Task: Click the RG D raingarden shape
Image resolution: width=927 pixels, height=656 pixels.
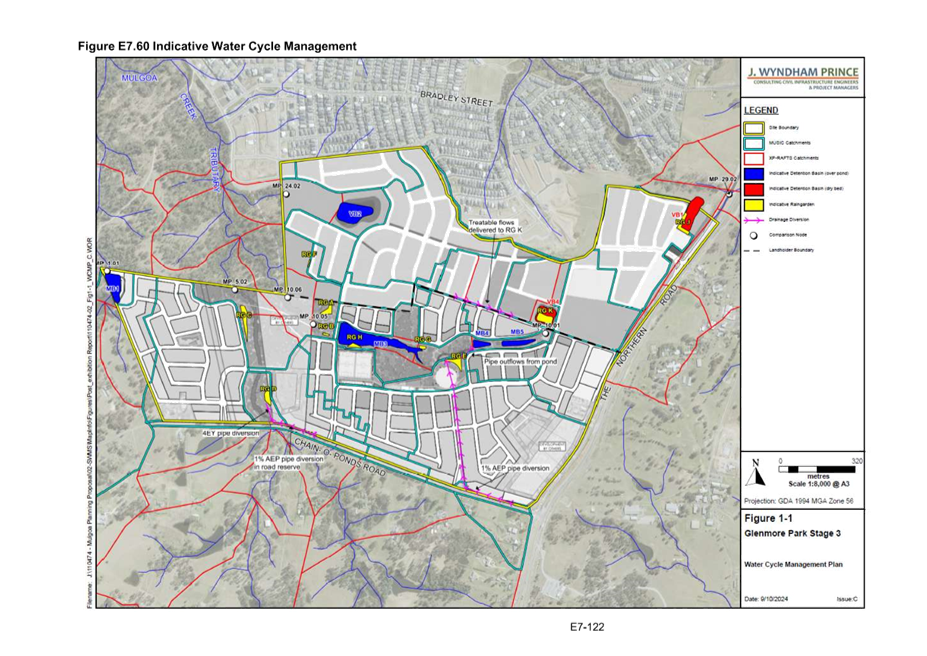Action: pyautogui.click(x=269, y=396)
